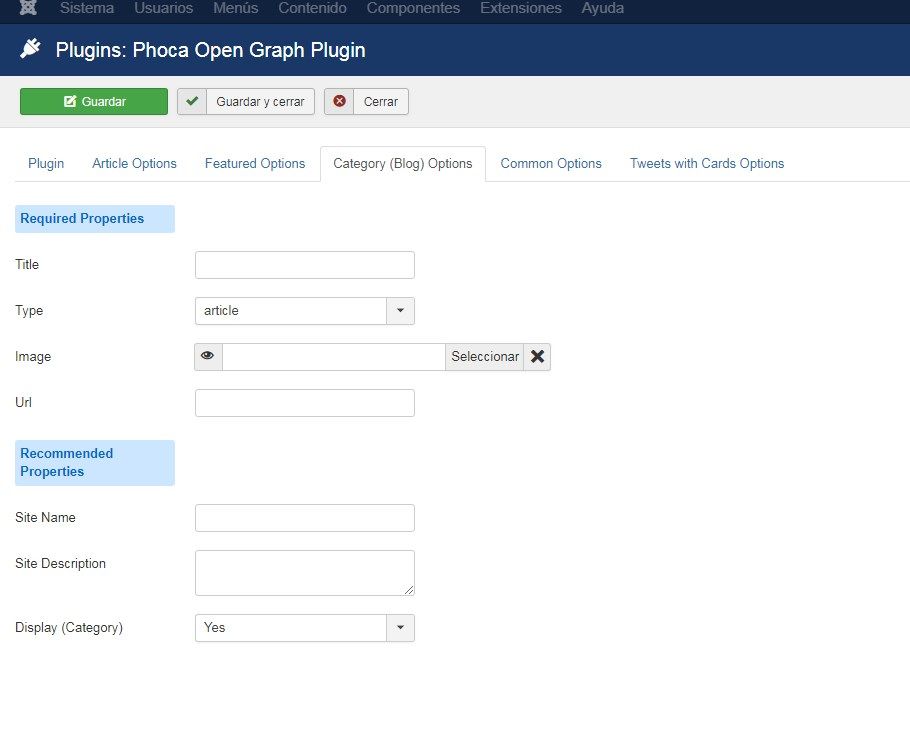
Task: Click the Url field label
Action: (x=23, y=402)
